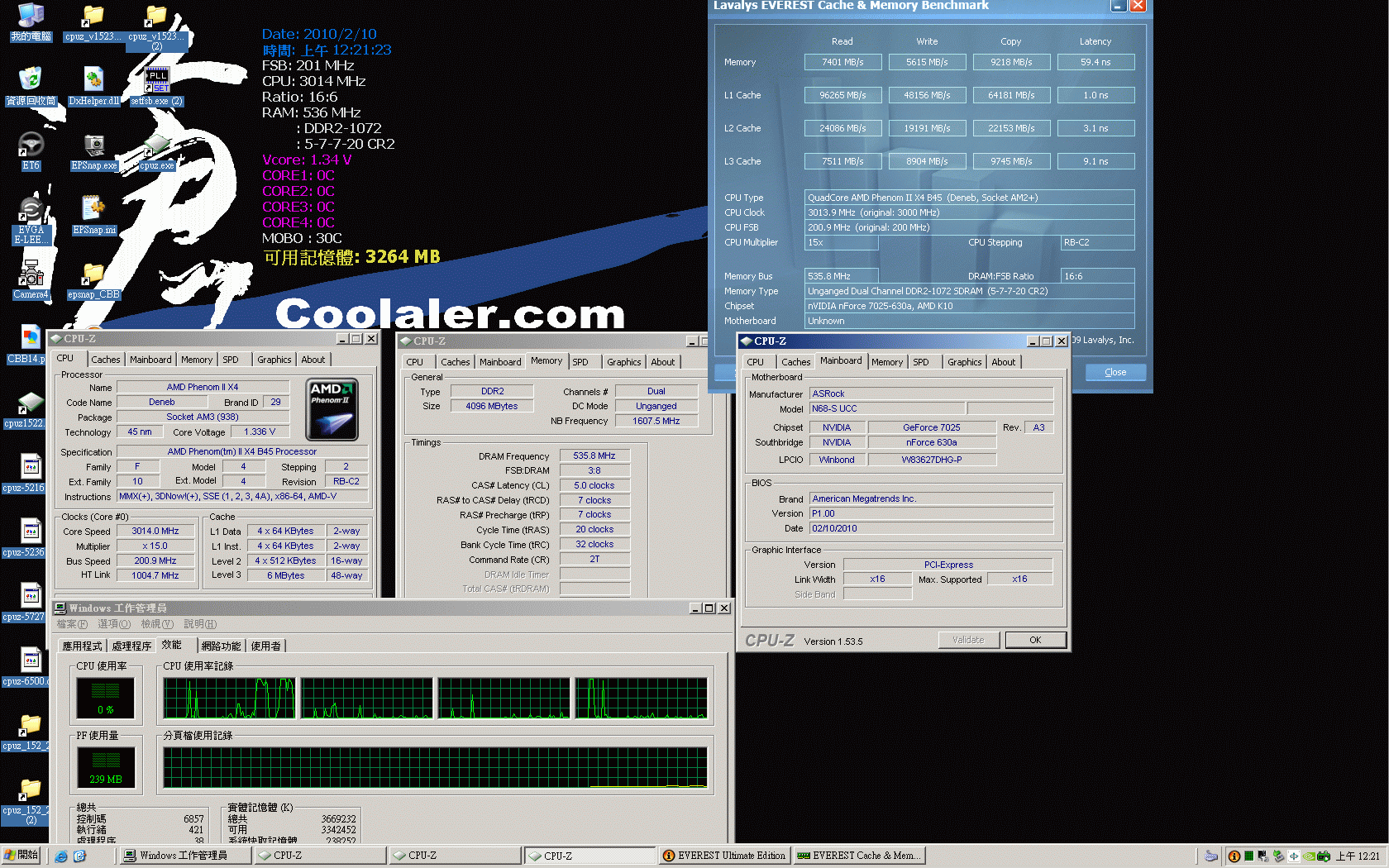Open the EVGA E-LEET desktop shortcut

[x=31, y=220]
